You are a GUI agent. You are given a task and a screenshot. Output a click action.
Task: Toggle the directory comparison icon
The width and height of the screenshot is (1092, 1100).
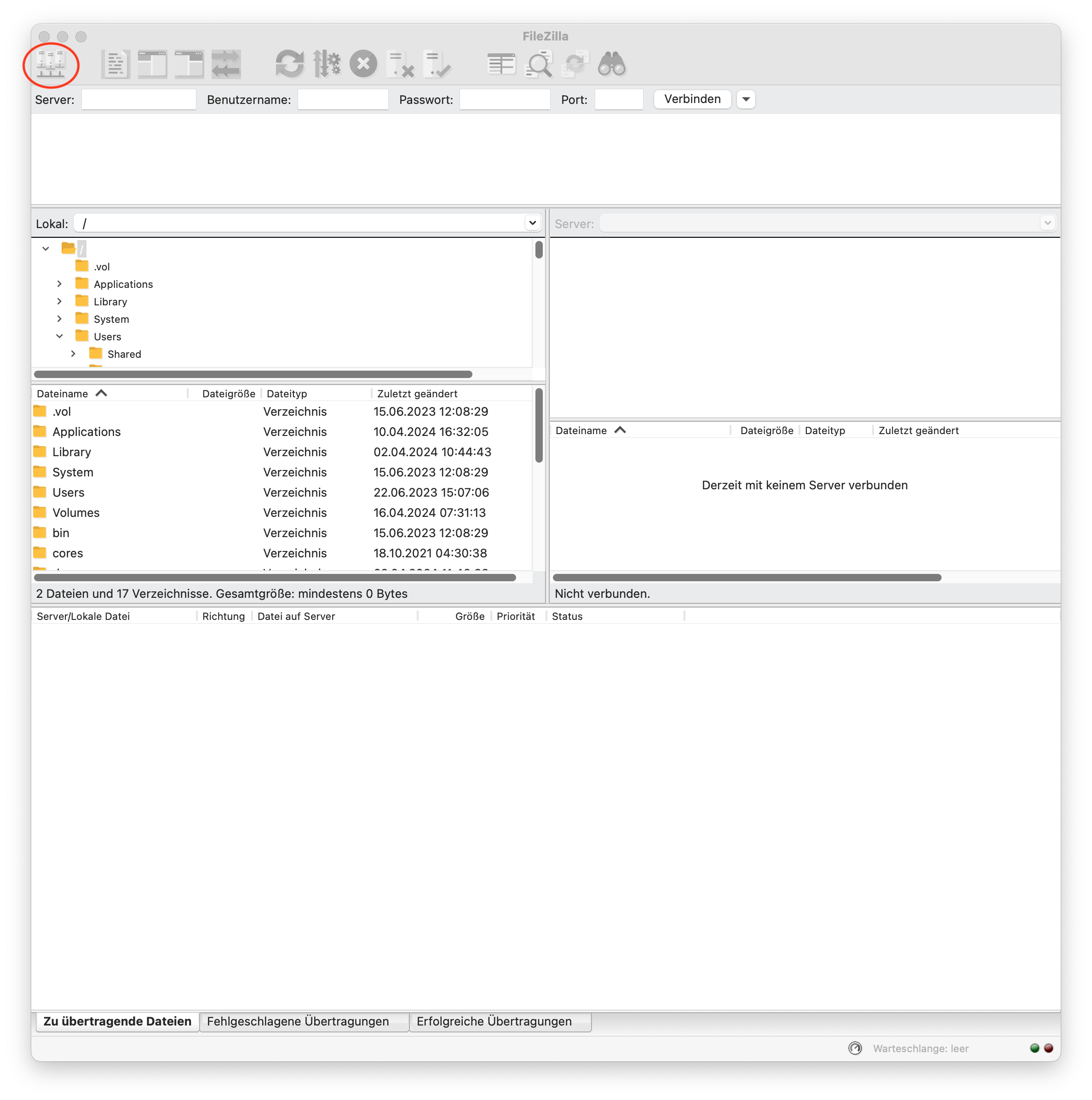(538, 64)
